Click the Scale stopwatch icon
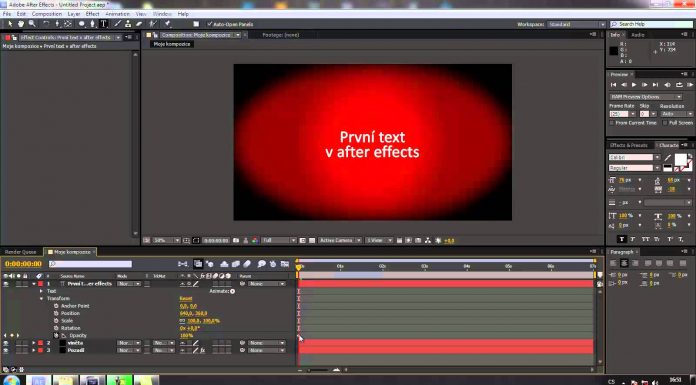 (56, 321)
